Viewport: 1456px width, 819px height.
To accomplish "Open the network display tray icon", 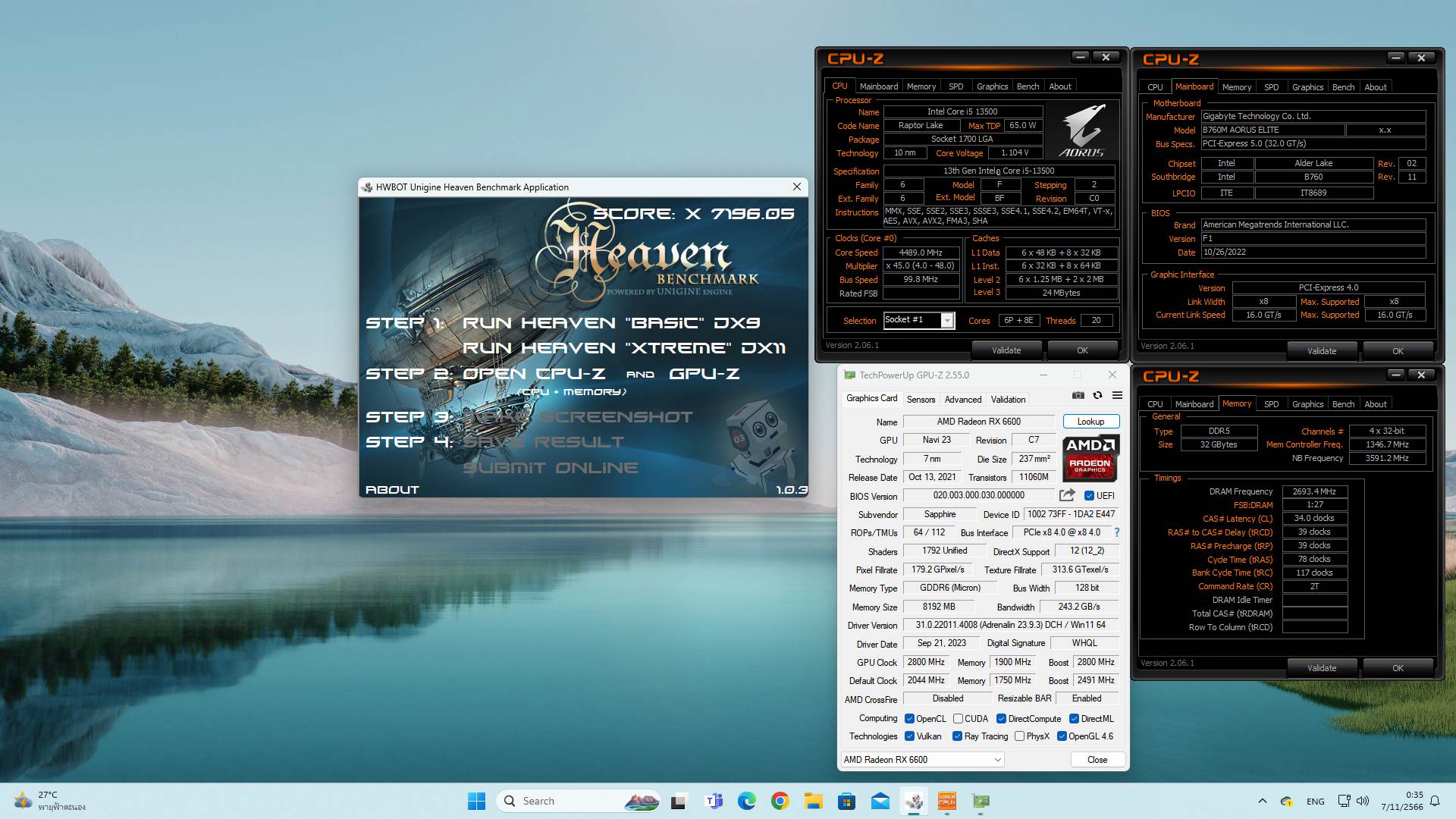I will (x=1344, y=801).
